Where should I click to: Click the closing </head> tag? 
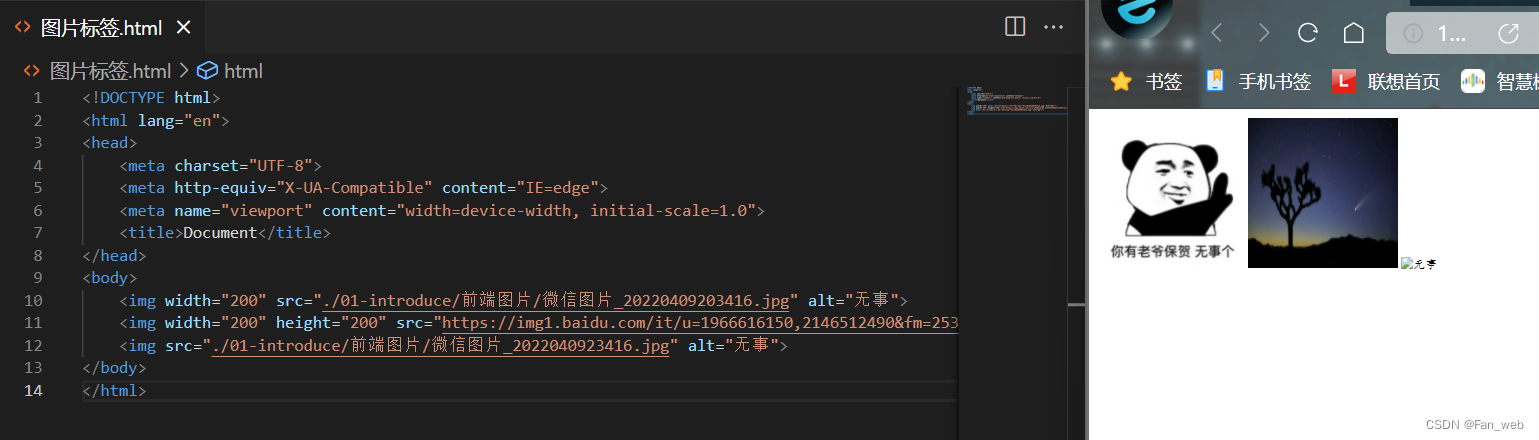[x=115, y=256]
